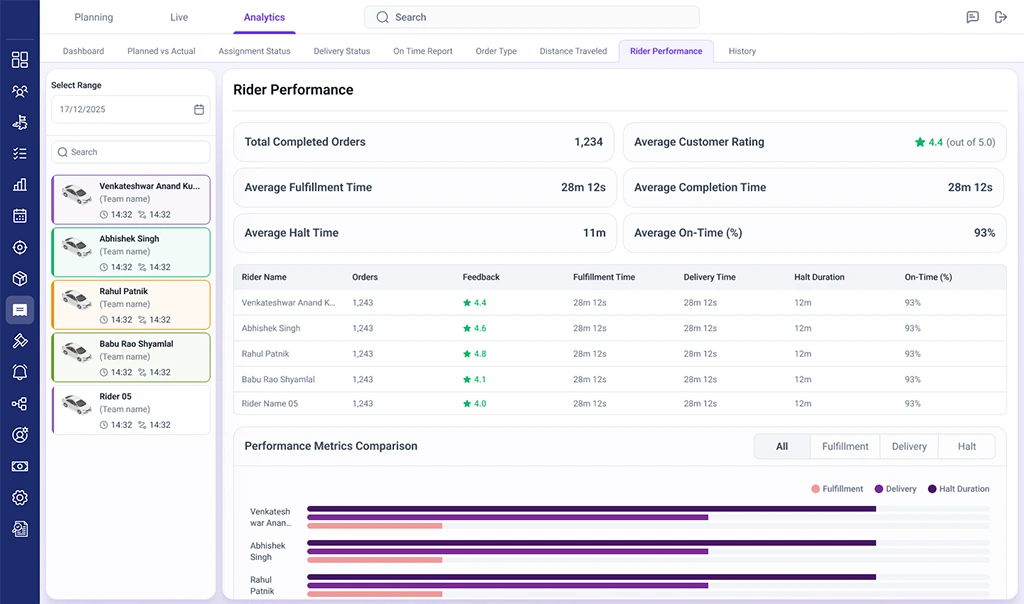This screenshot has width=1024, height=604.
Task: Click Rider Name 05 table row name
Action: (270, 404)
